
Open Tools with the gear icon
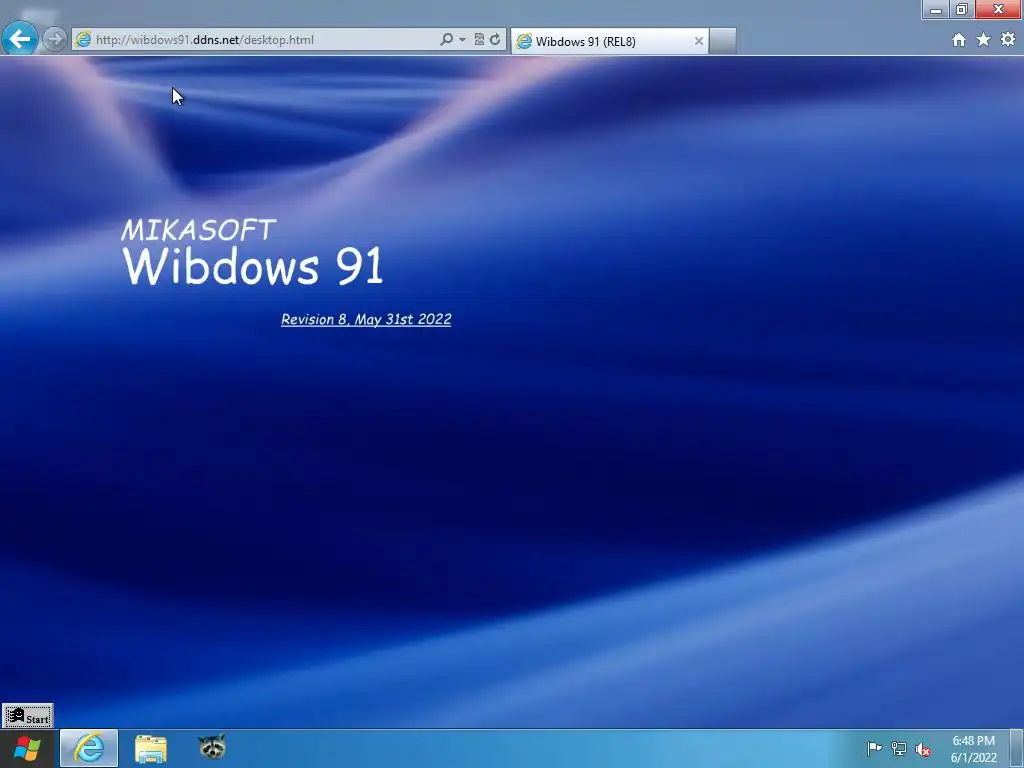pos(1008,40)
